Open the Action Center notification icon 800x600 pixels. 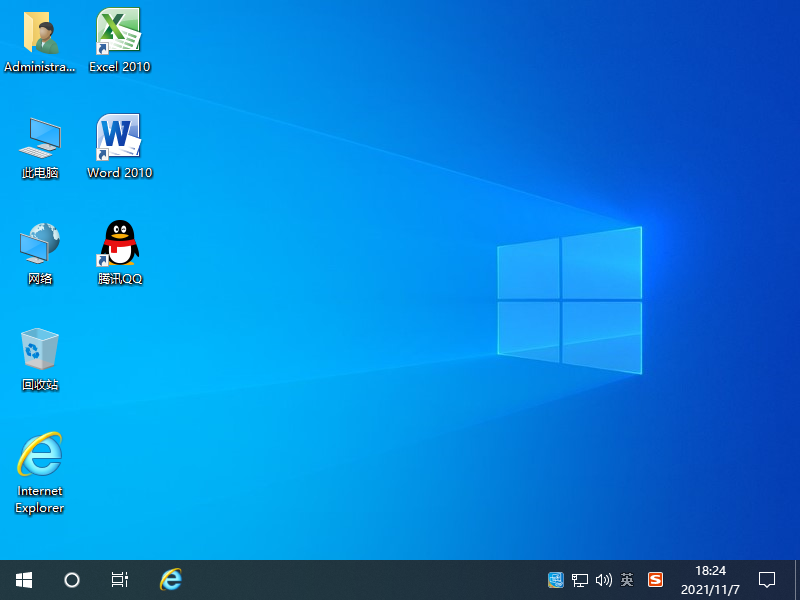(766, 579)
